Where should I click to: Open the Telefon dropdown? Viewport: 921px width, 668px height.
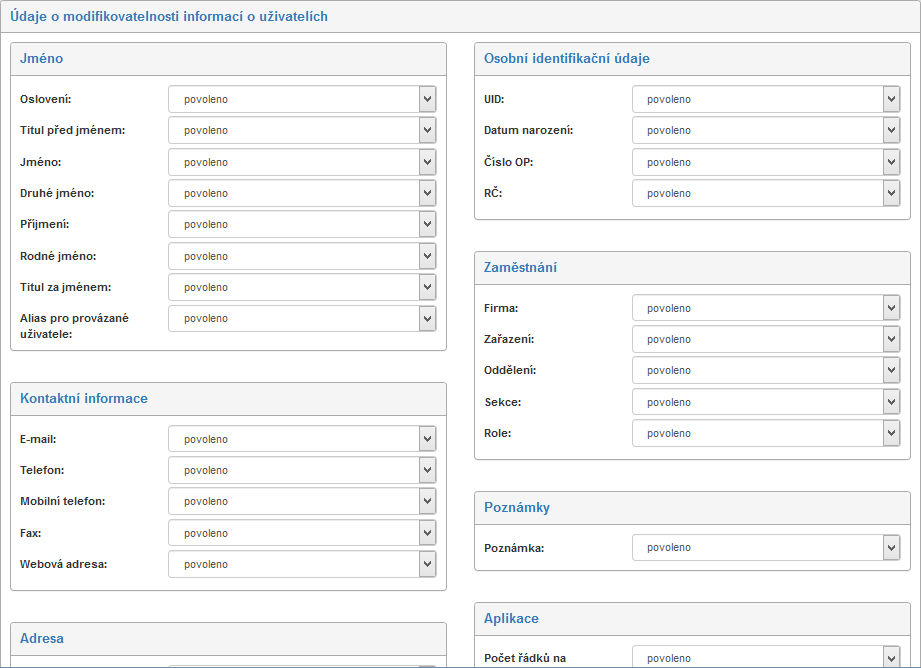tap(302, 470)
